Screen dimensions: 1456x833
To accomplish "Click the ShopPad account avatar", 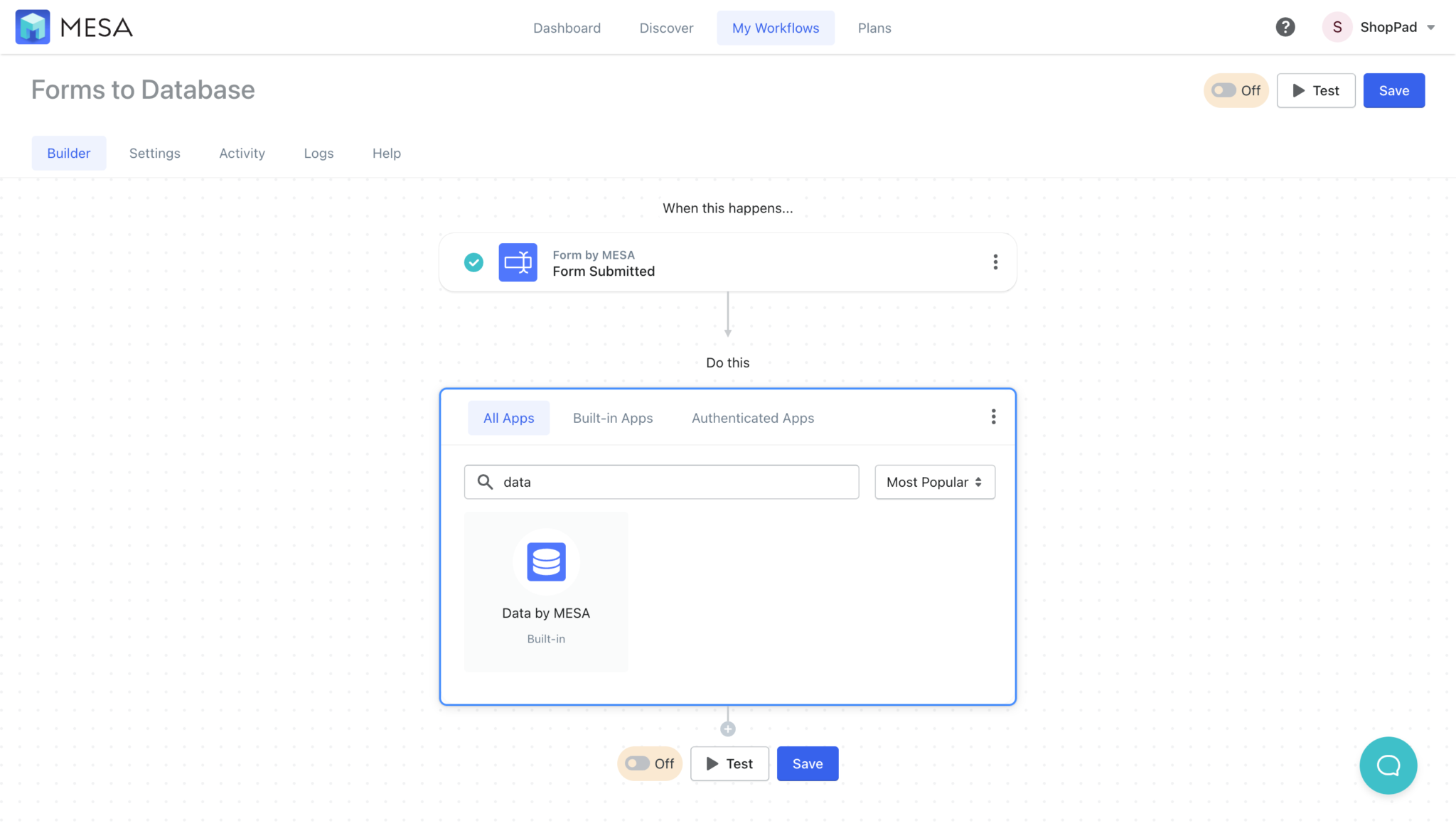I will point(1337,26).
